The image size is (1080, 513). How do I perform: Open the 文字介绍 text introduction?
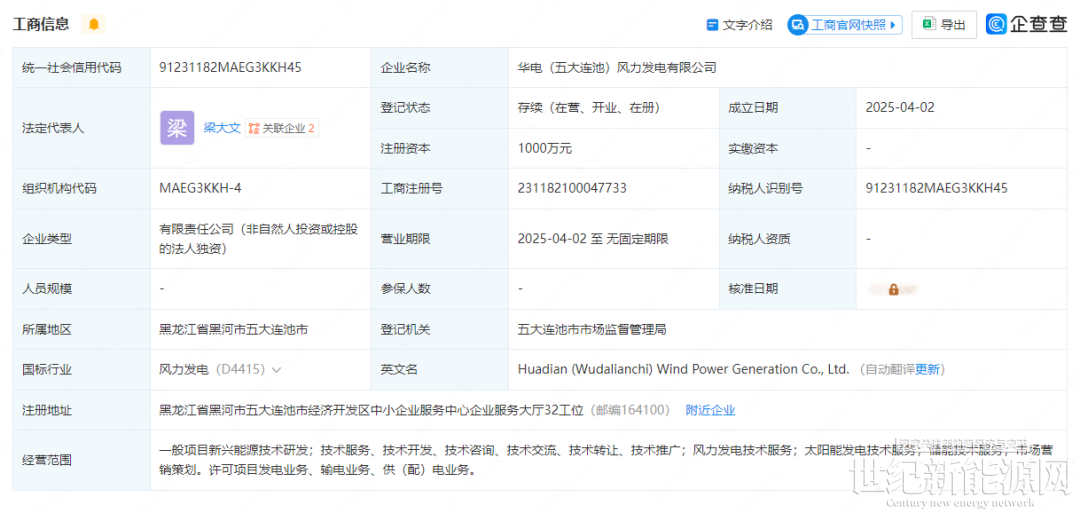click(x=740, y=25)
